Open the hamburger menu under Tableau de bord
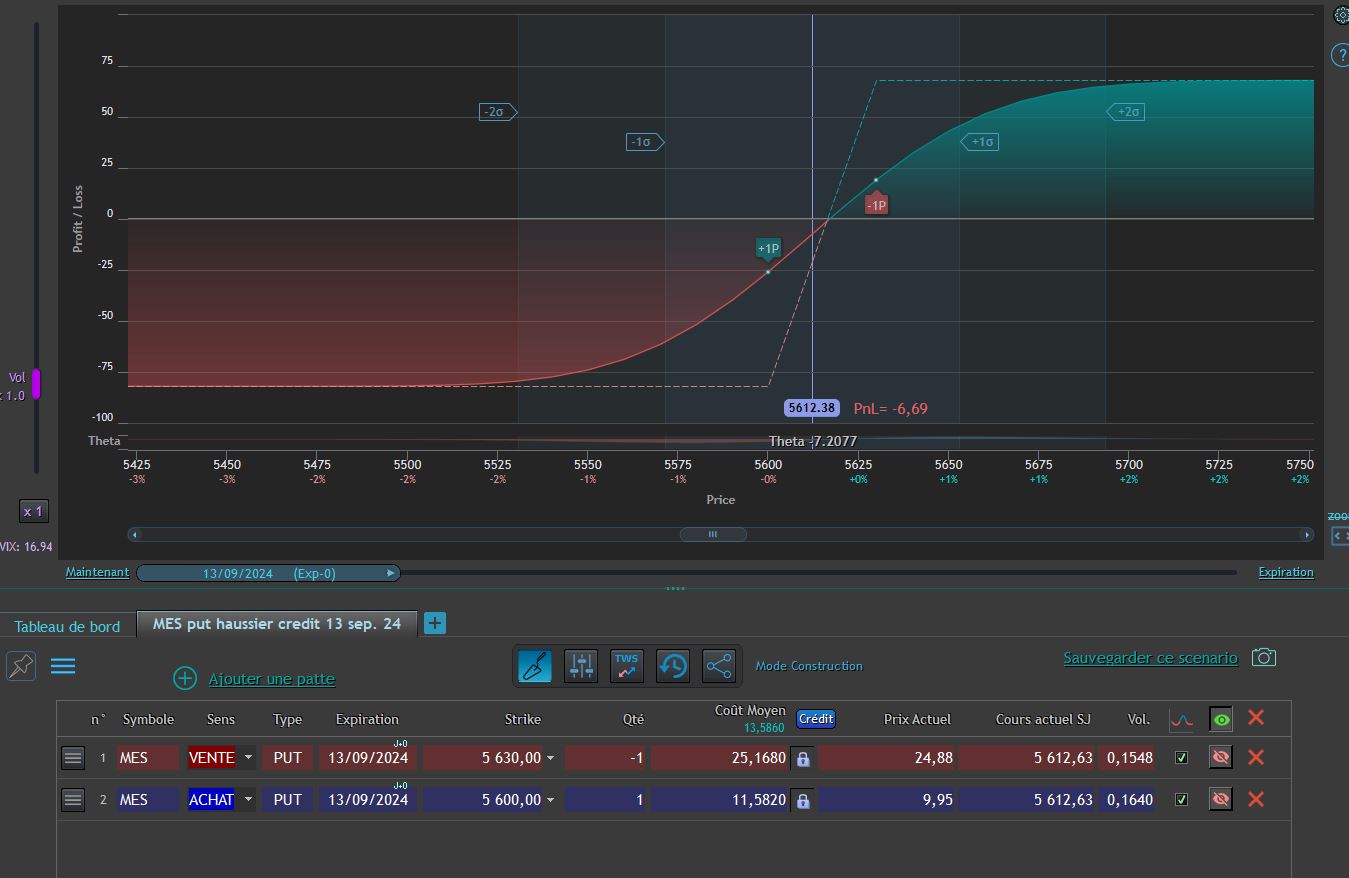This screenshot has width=1349, height=878. [x=63, y=665]
